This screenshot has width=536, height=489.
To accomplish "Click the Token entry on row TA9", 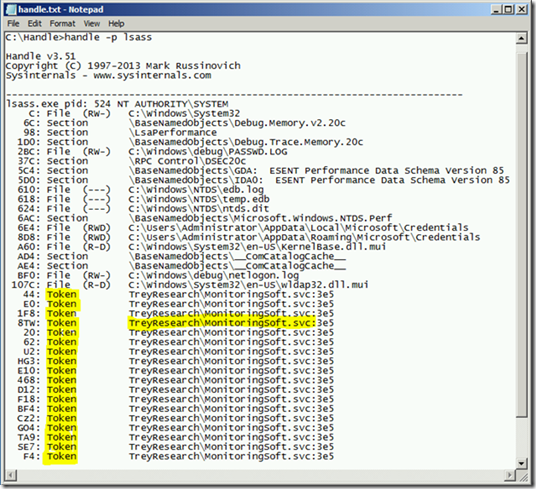I will (62, 437).
